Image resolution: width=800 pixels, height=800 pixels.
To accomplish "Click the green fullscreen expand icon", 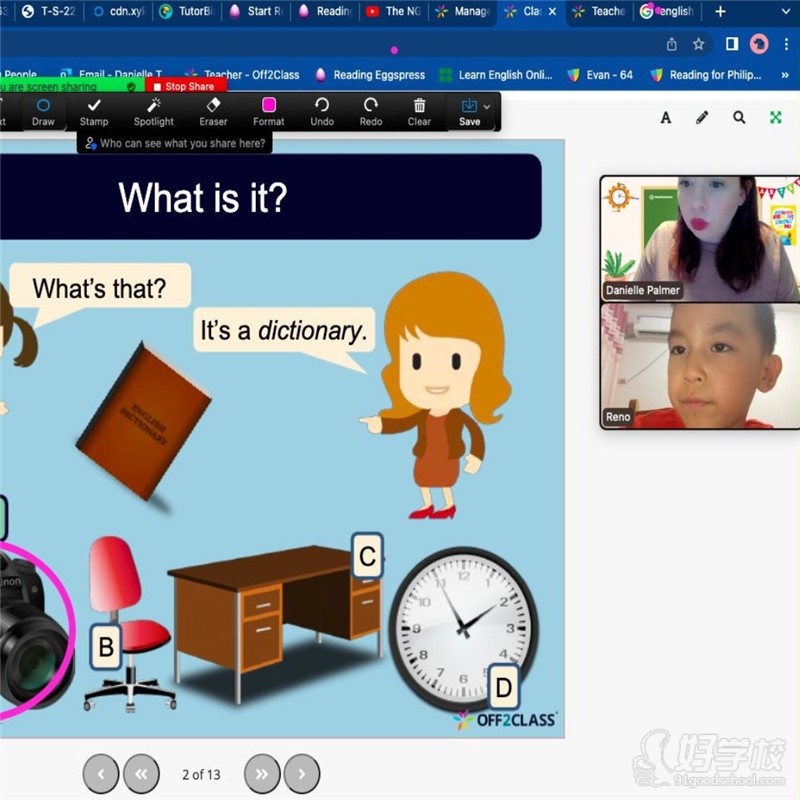I will (775, 118).
